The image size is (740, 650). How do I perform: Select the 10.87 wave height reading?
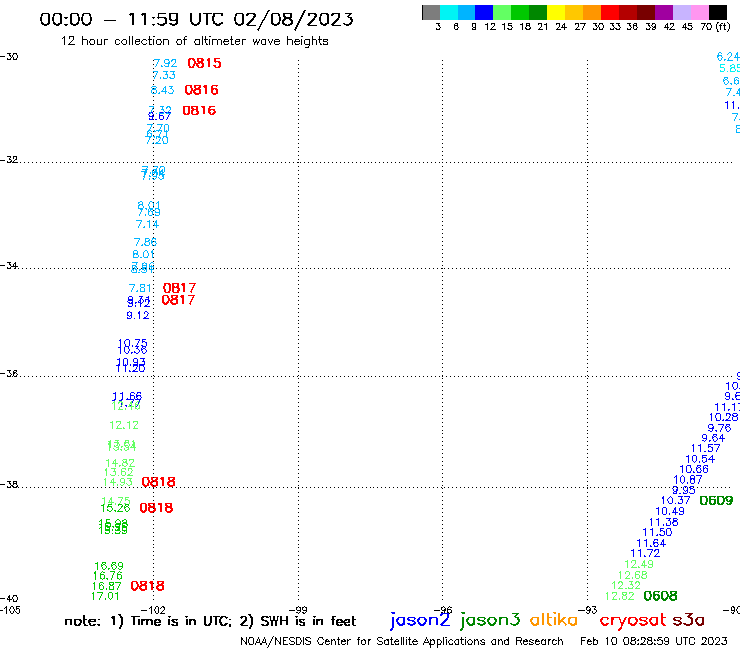(x=688, y=480)
